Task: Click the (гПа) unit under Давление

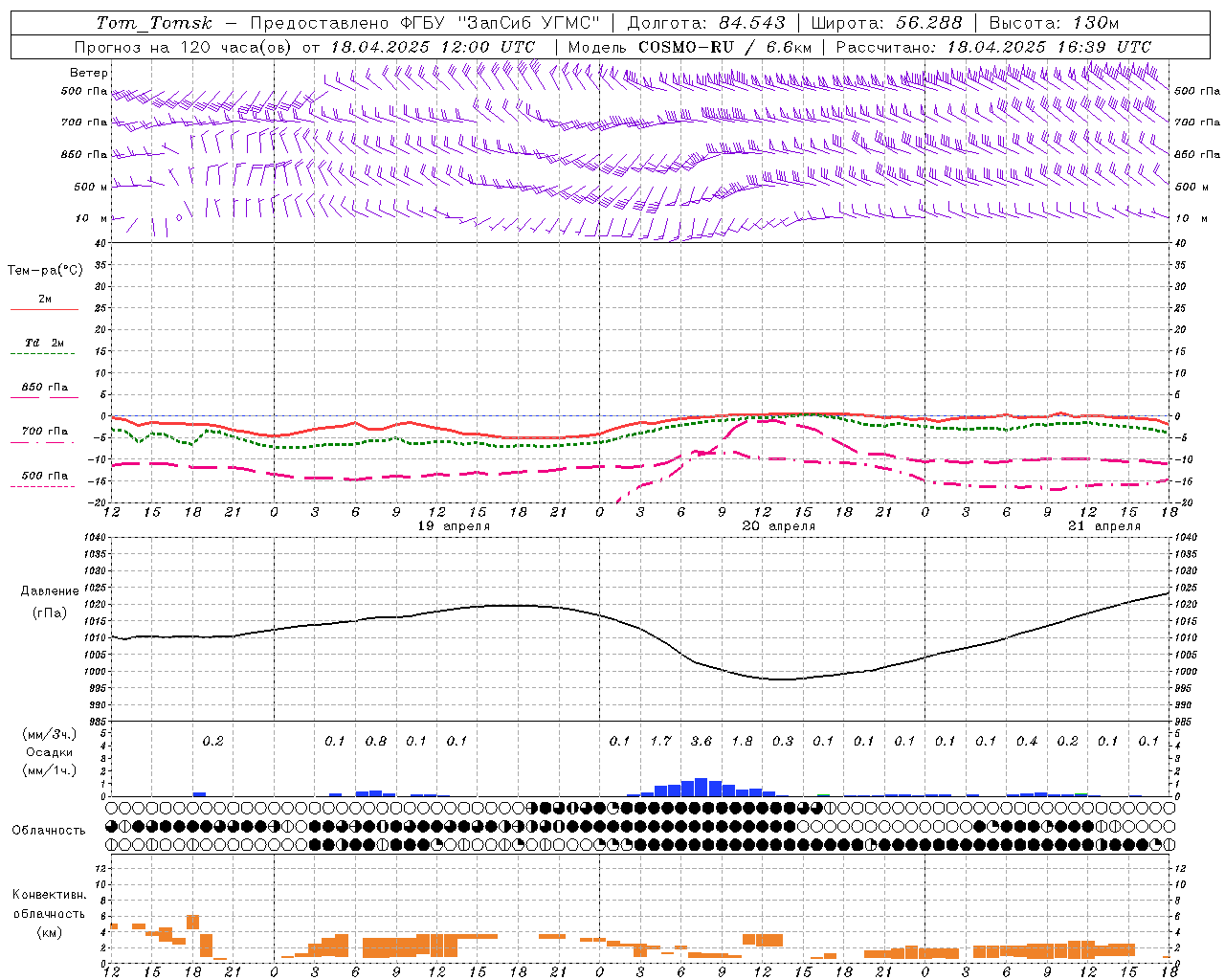Action: (x=50, y=613)
